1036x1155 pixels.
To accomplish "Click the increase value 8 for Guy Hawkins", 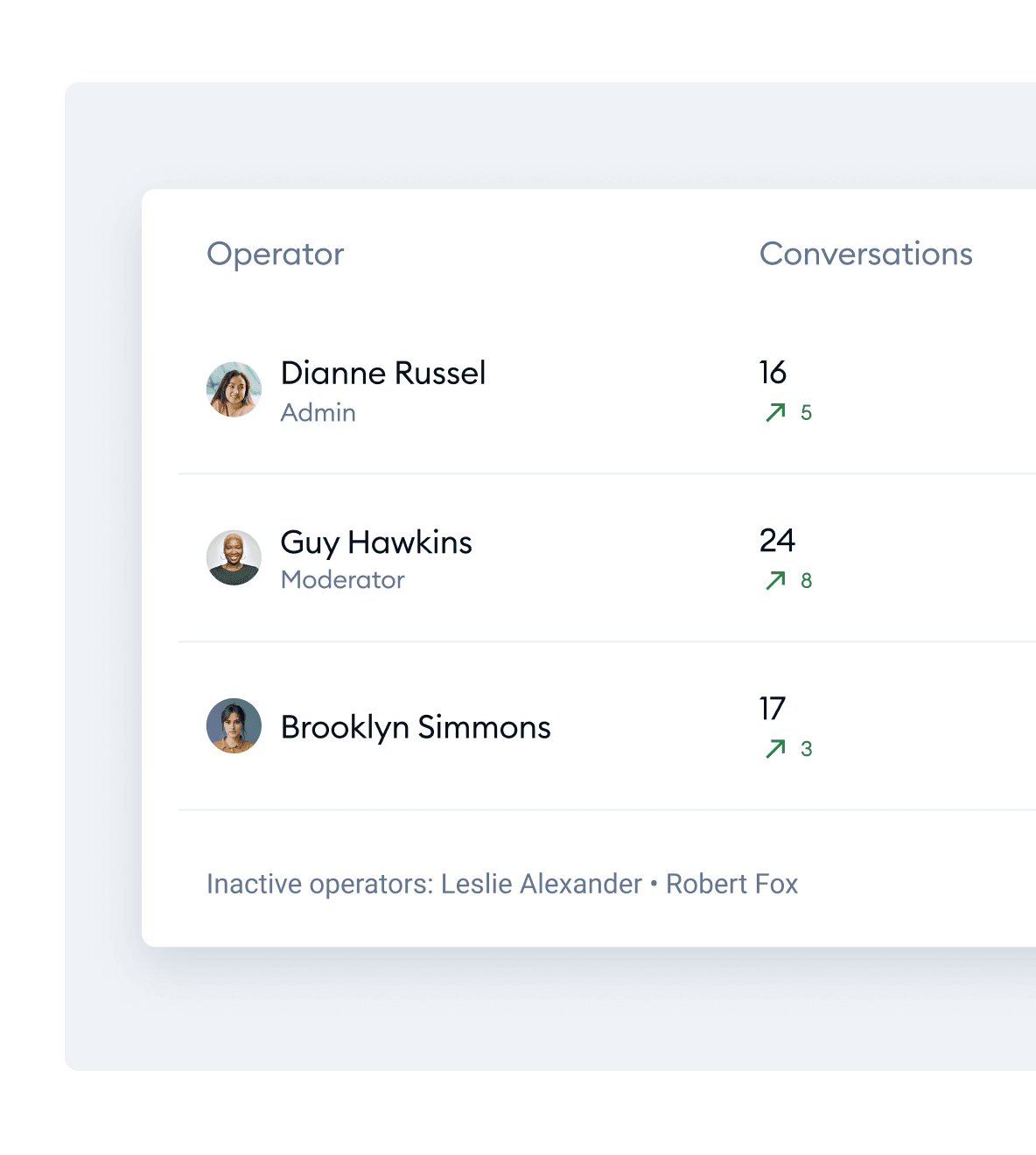I will pos(807,580).
